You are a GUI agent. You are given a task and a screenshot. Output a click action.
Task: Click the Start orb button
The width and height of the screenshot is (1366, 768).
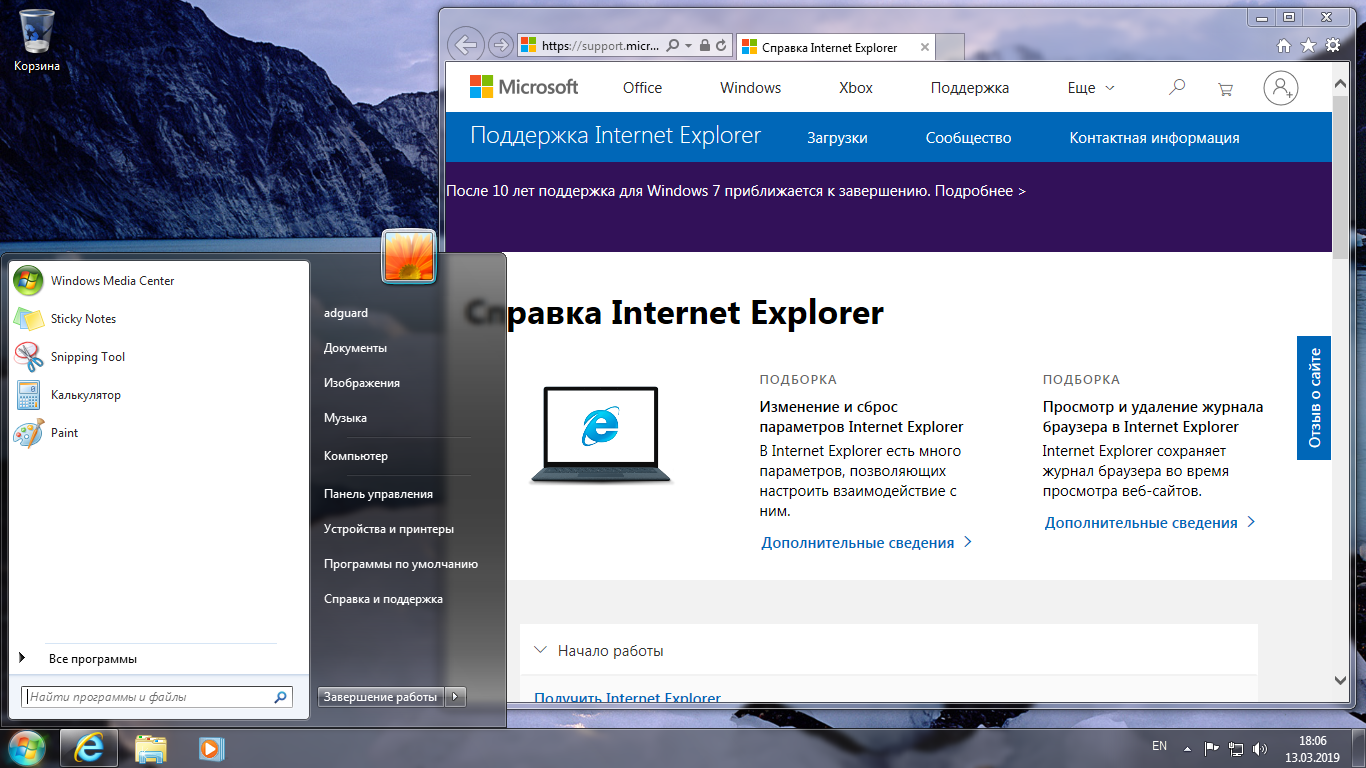26,748
